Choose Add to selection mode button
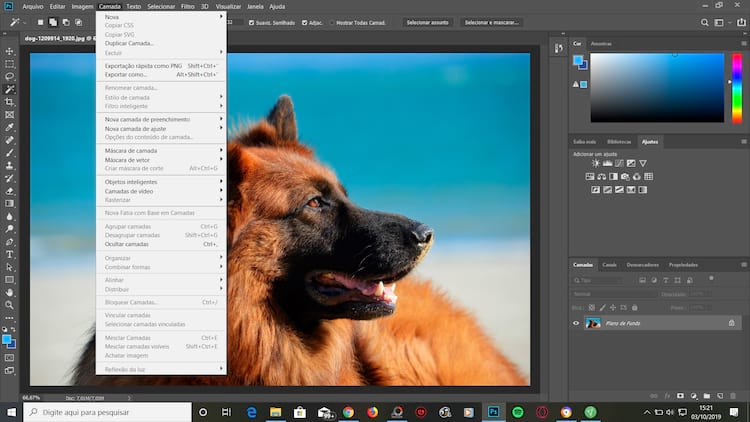 [x=53, y=22]
